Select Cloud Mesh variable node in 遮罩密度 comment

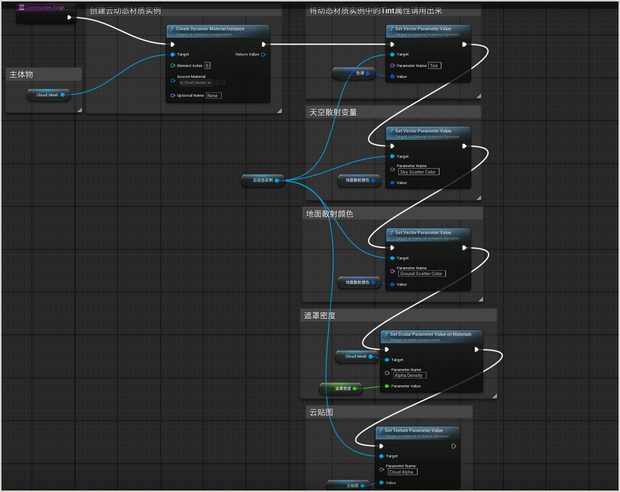356,357
